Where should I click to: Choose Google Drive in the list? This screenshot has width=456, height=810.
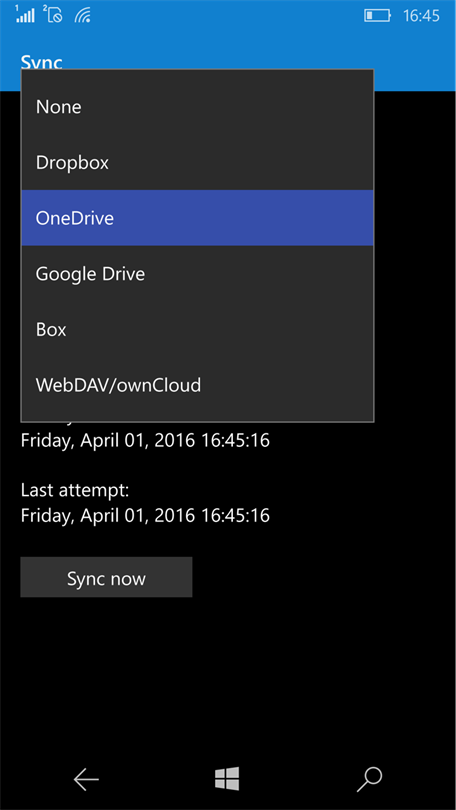(197, 273)
